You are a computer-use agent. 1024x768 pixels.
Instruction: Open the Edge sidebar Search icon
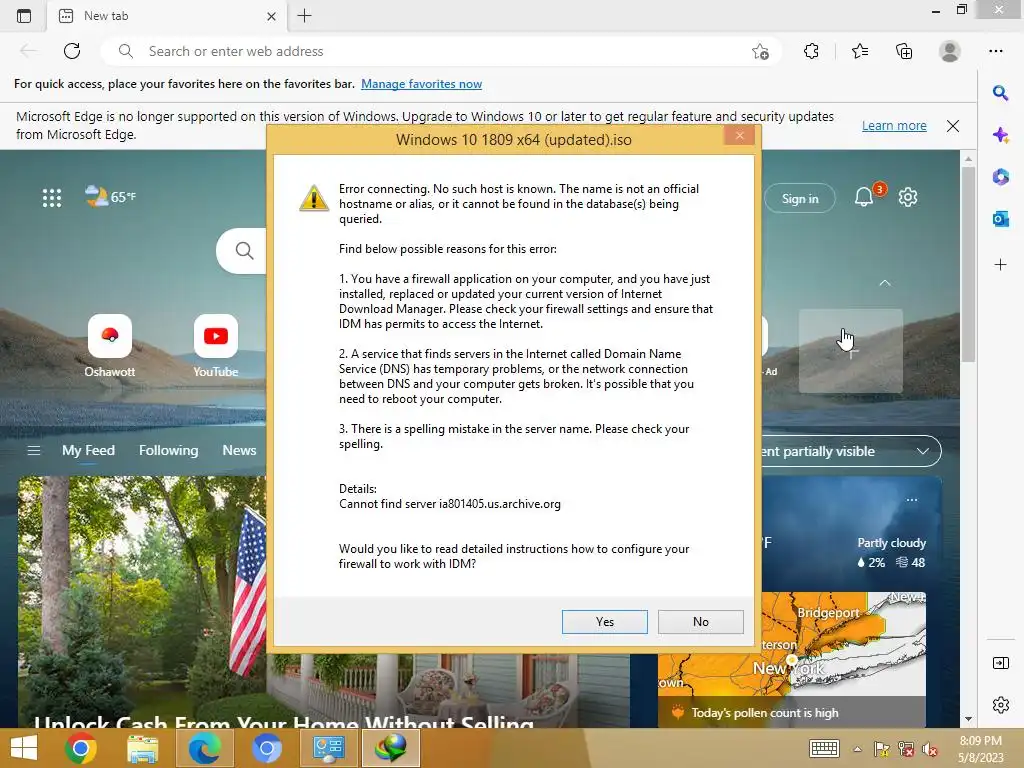[1000, 93]
